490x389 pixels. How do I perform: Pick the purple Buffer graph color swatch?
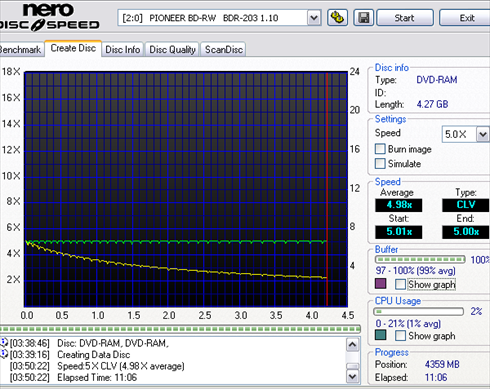(381, 284)
